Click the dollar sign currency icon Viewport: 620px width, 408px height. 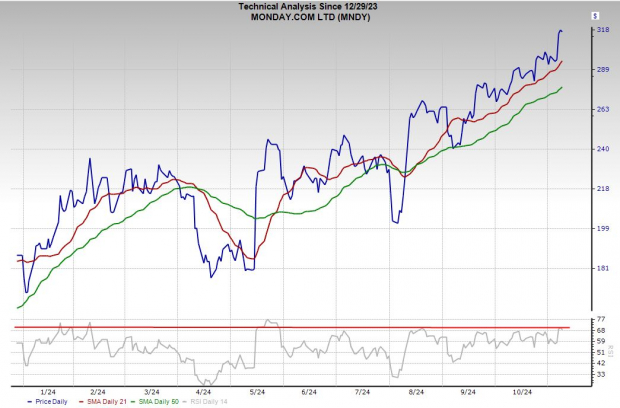tap(595, 16)
